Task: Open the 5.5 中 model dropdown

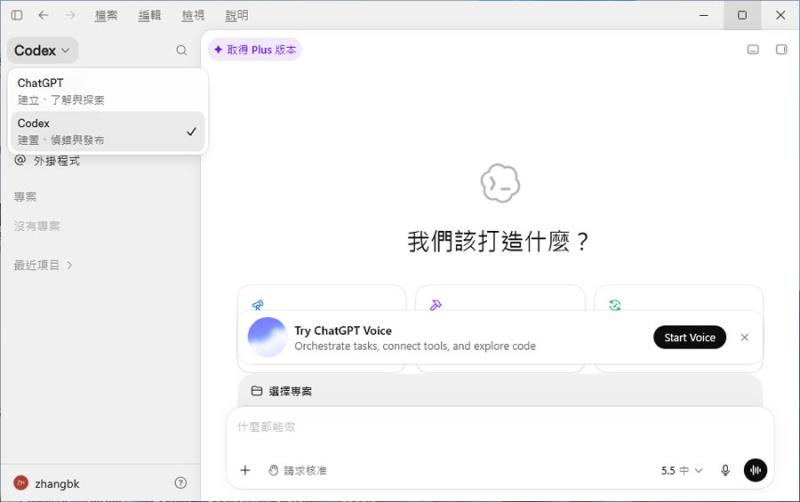Action: click(682, 470)
